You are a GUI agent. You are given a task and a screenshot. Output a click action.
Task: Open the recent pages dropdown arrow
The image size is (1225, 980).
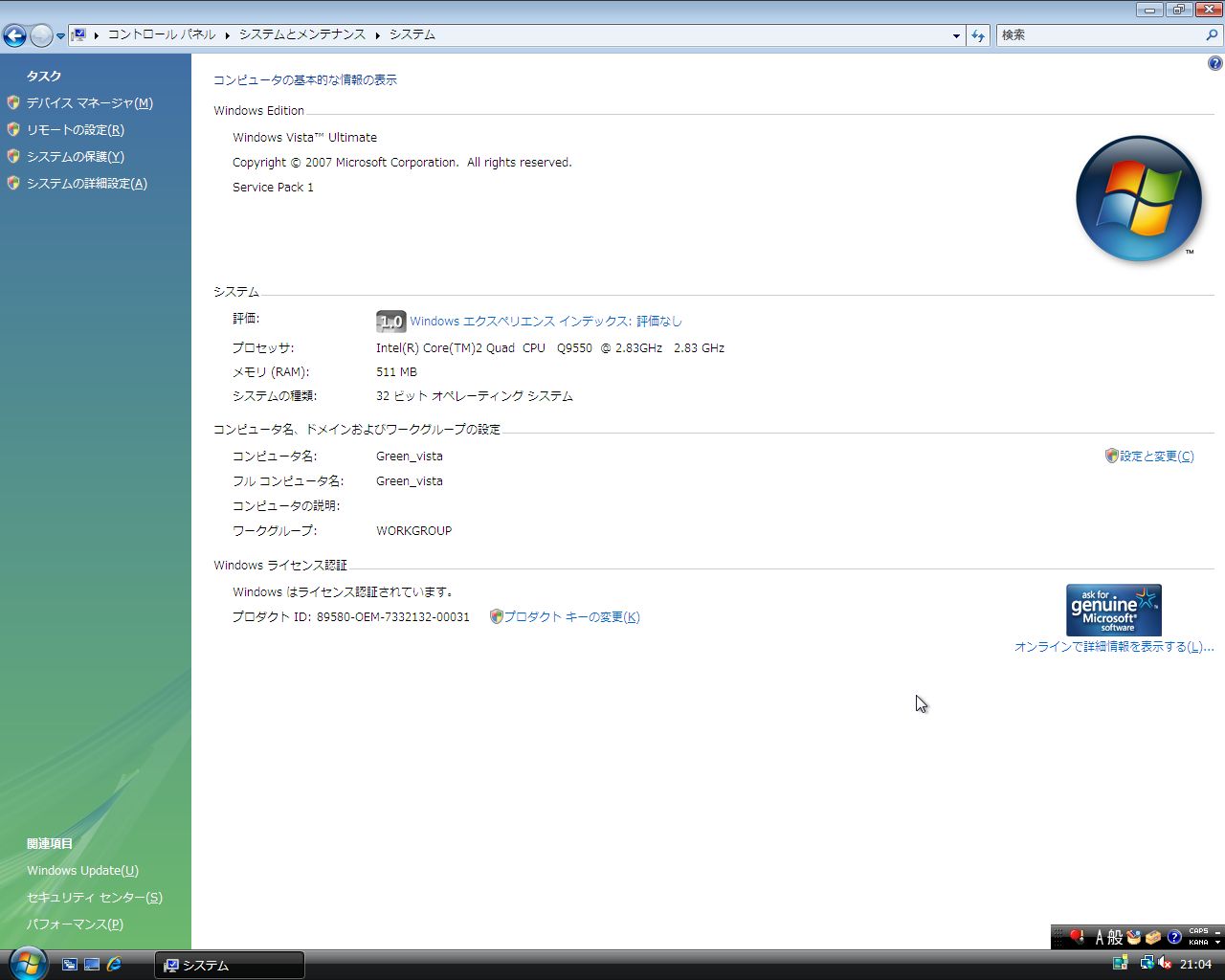[x=60, y=36]
